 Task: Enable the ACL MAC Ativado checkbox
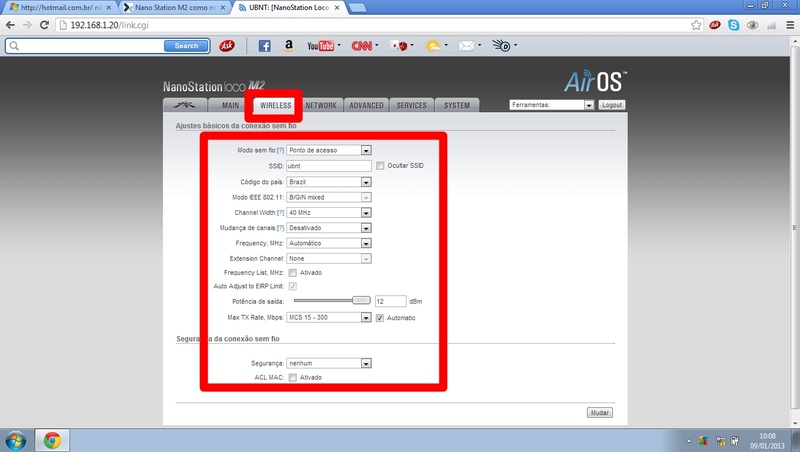pyautogui.click(x=293, y=378)
